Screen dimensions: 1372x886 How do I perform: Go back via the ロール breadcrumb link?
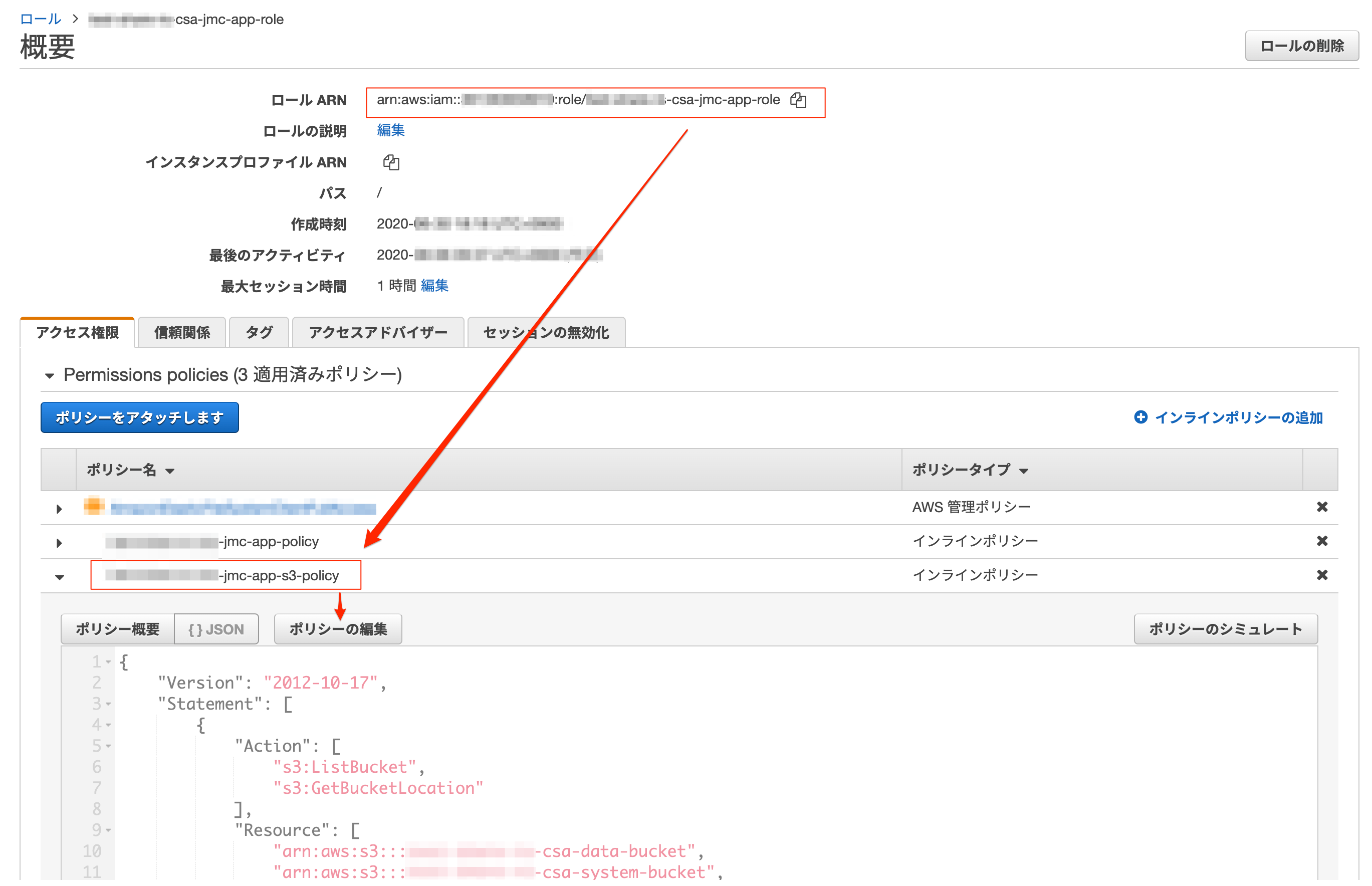[x=40, y=18]
